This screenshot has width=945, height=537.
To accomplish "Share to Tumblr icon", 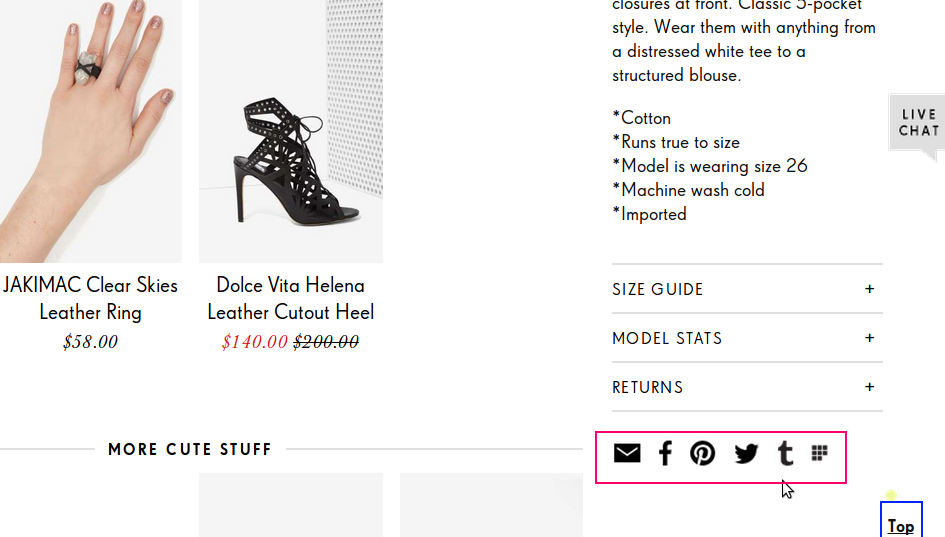I will click(785, 454).
